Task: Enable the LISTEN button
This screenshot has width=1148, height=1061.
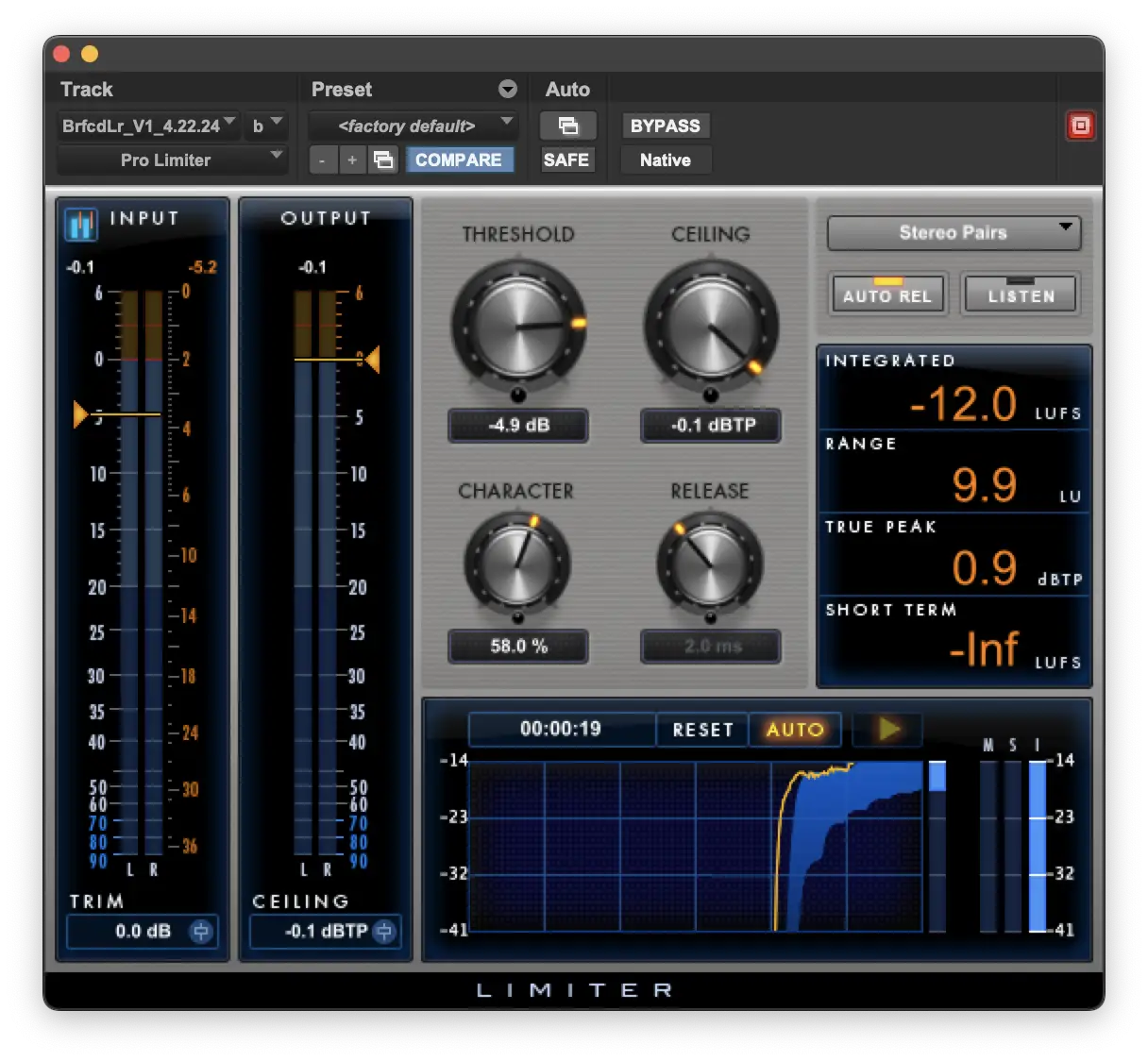Action: (1021, 295)
